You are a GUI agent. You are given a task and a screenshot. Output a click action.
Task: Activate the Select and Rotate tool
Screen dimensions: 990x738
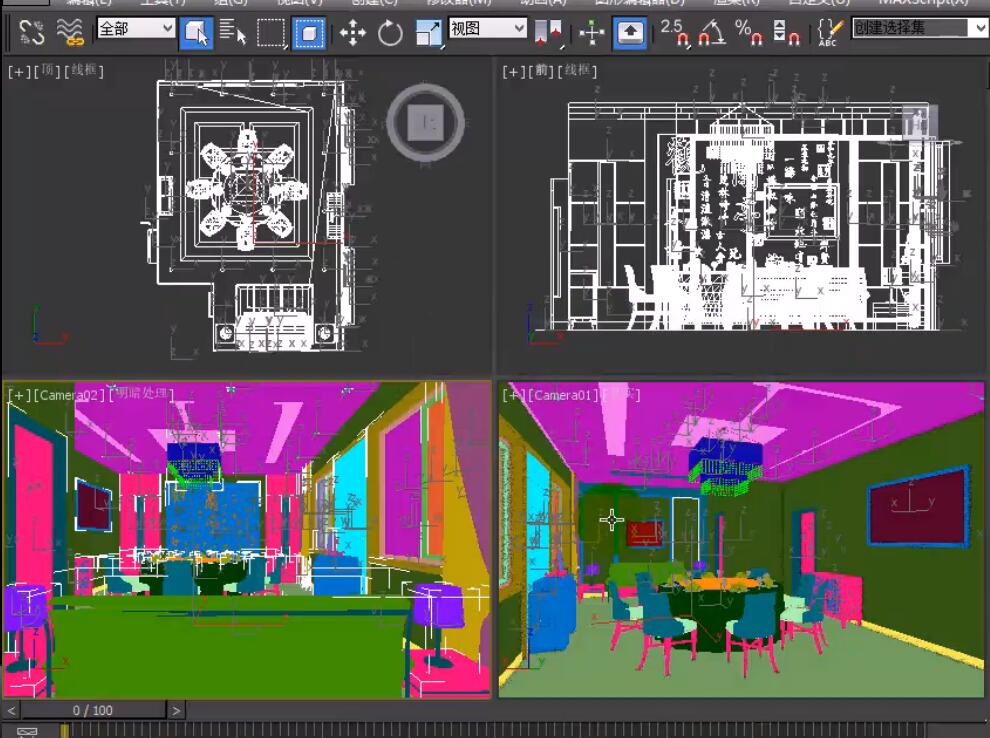pos(390,33)
